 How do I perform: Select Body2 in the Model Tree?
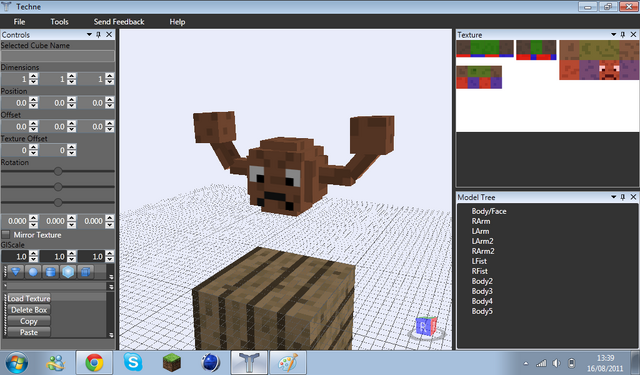pos(482,281)
